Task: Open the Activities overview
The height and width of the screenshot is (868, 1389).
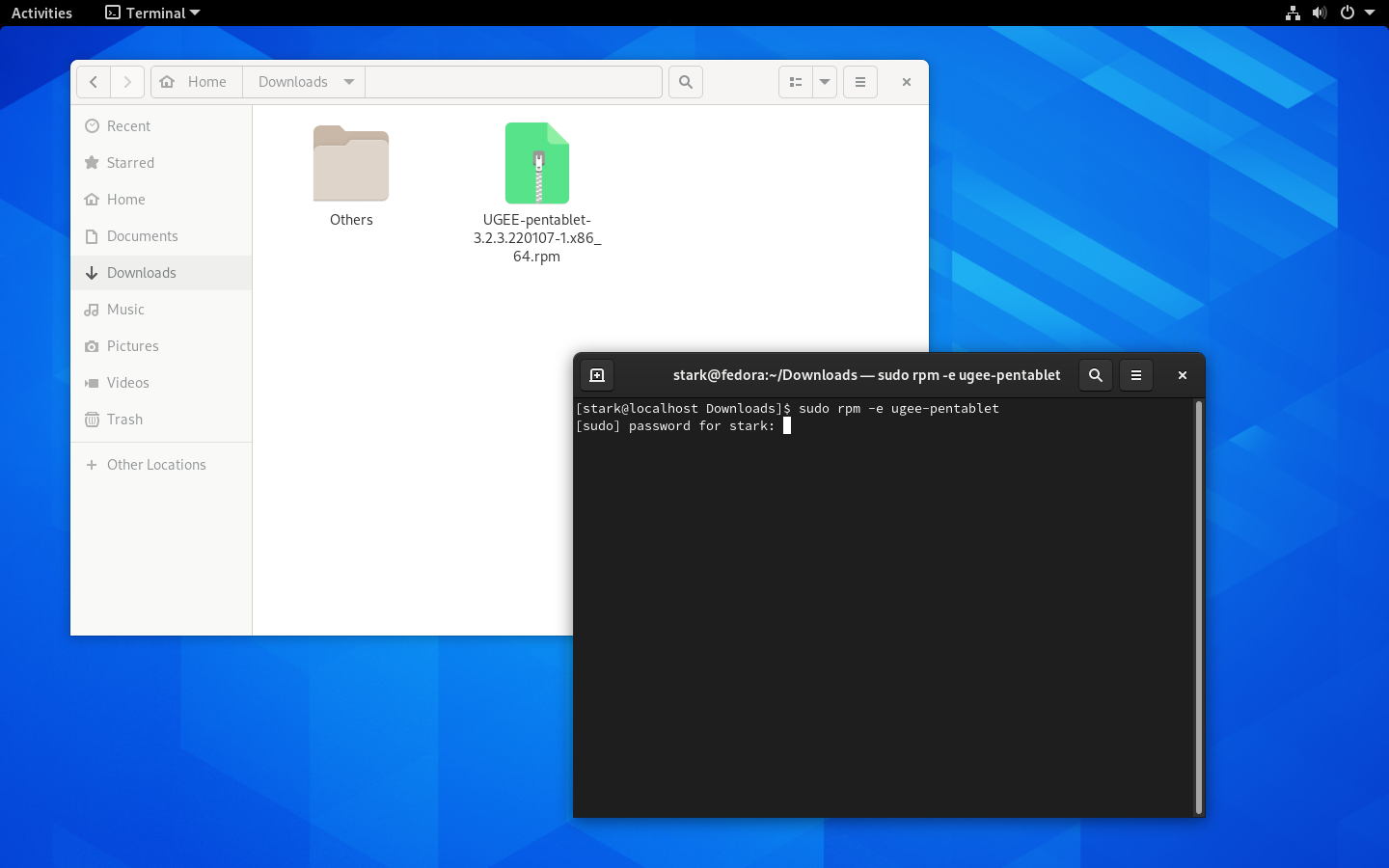Action: click(41, 13)
